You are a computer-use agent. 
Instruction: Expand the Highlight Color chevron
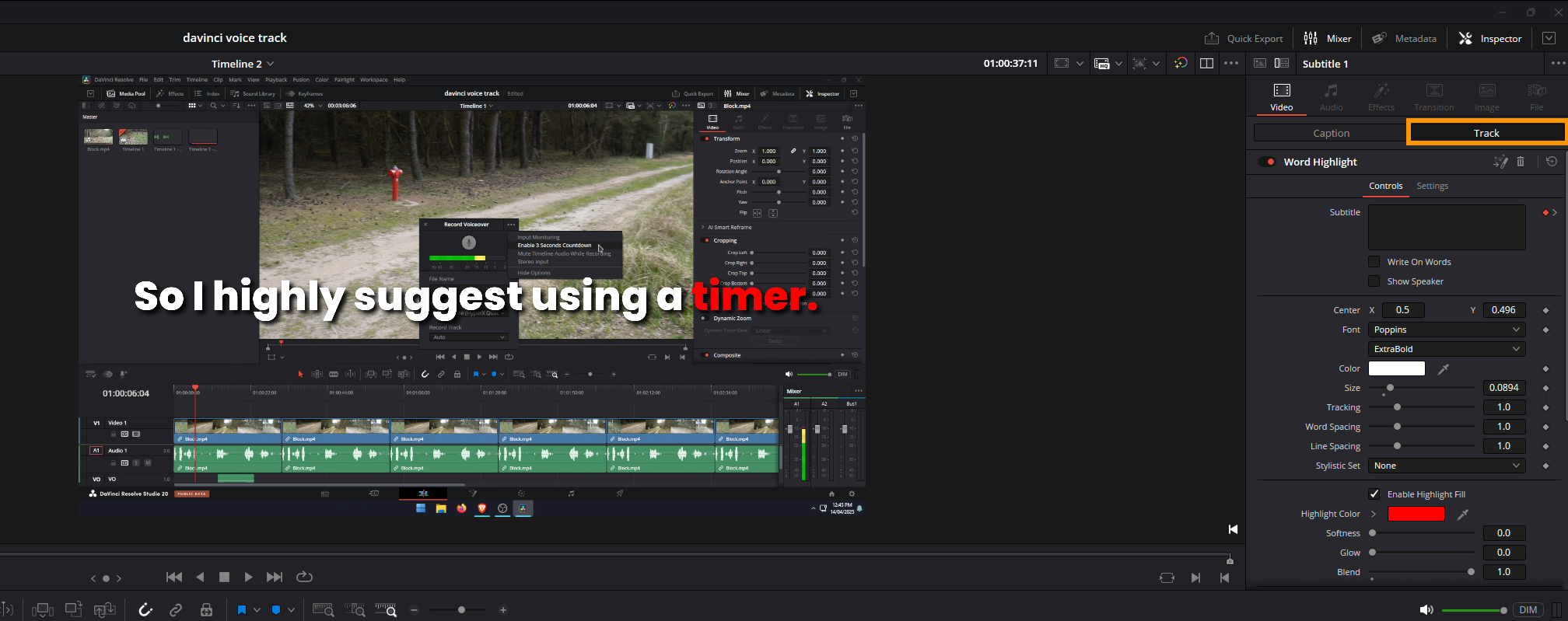pos(1374,514)
